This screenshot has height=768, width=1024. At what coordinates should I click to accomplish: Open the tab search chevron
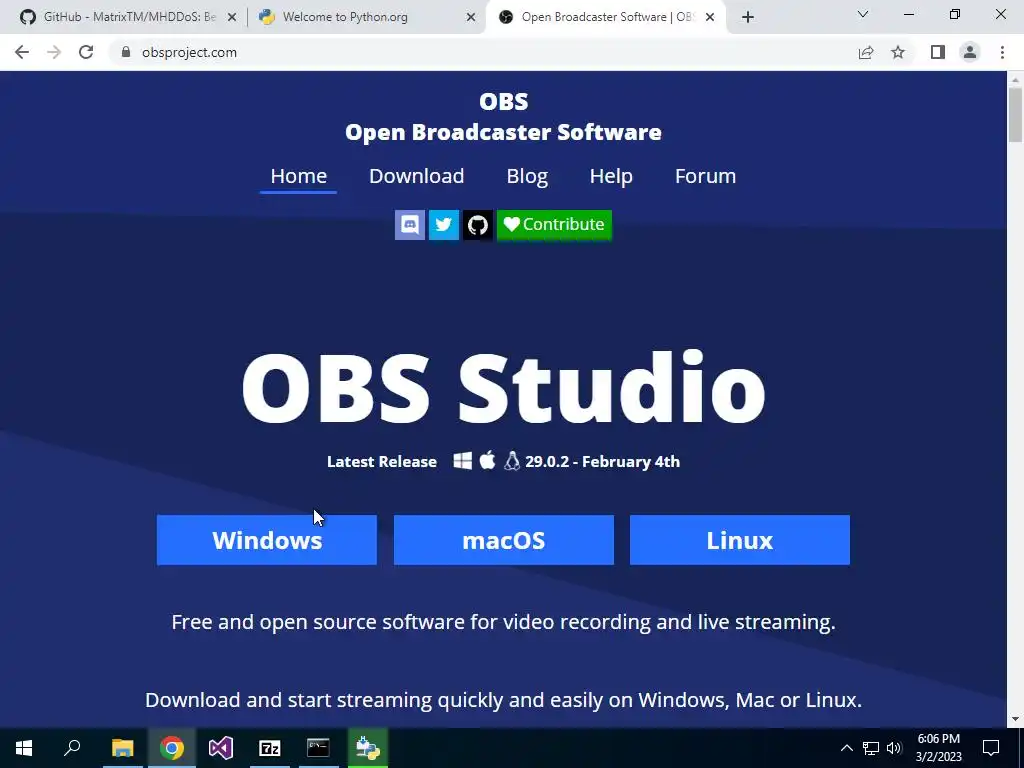click(863, 14)
